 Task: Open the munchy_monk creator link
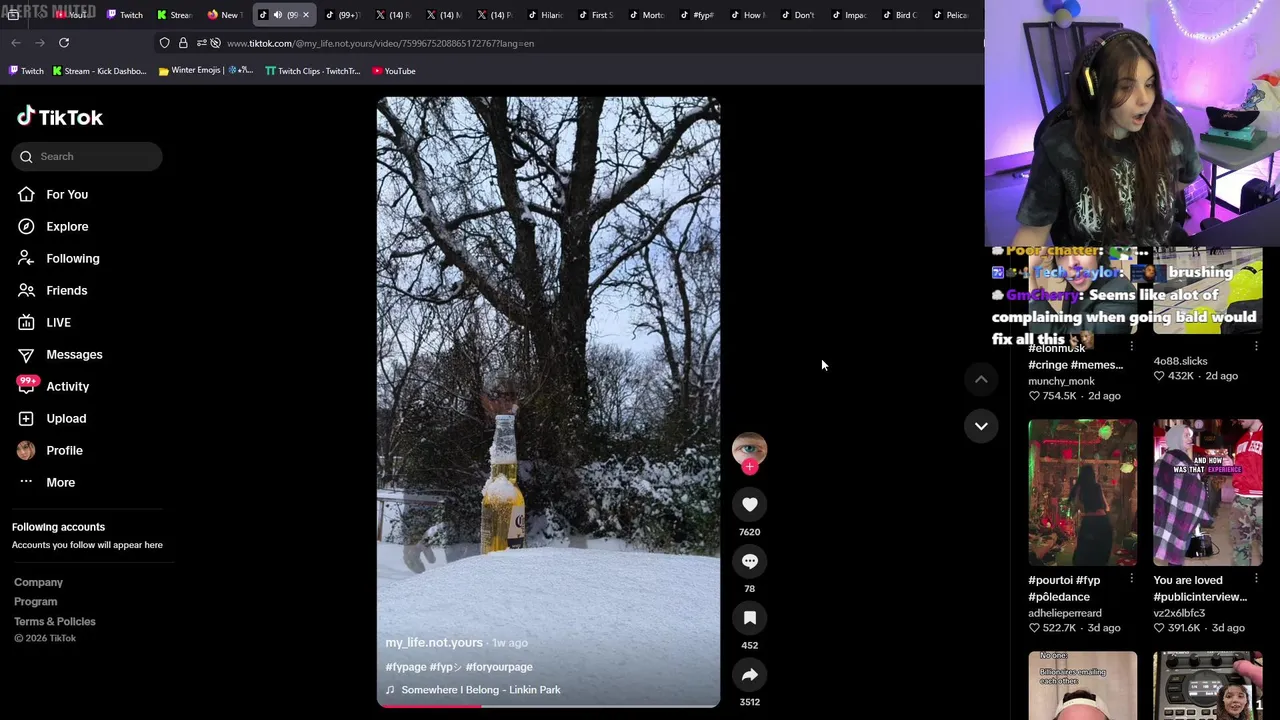(1061, 381)
